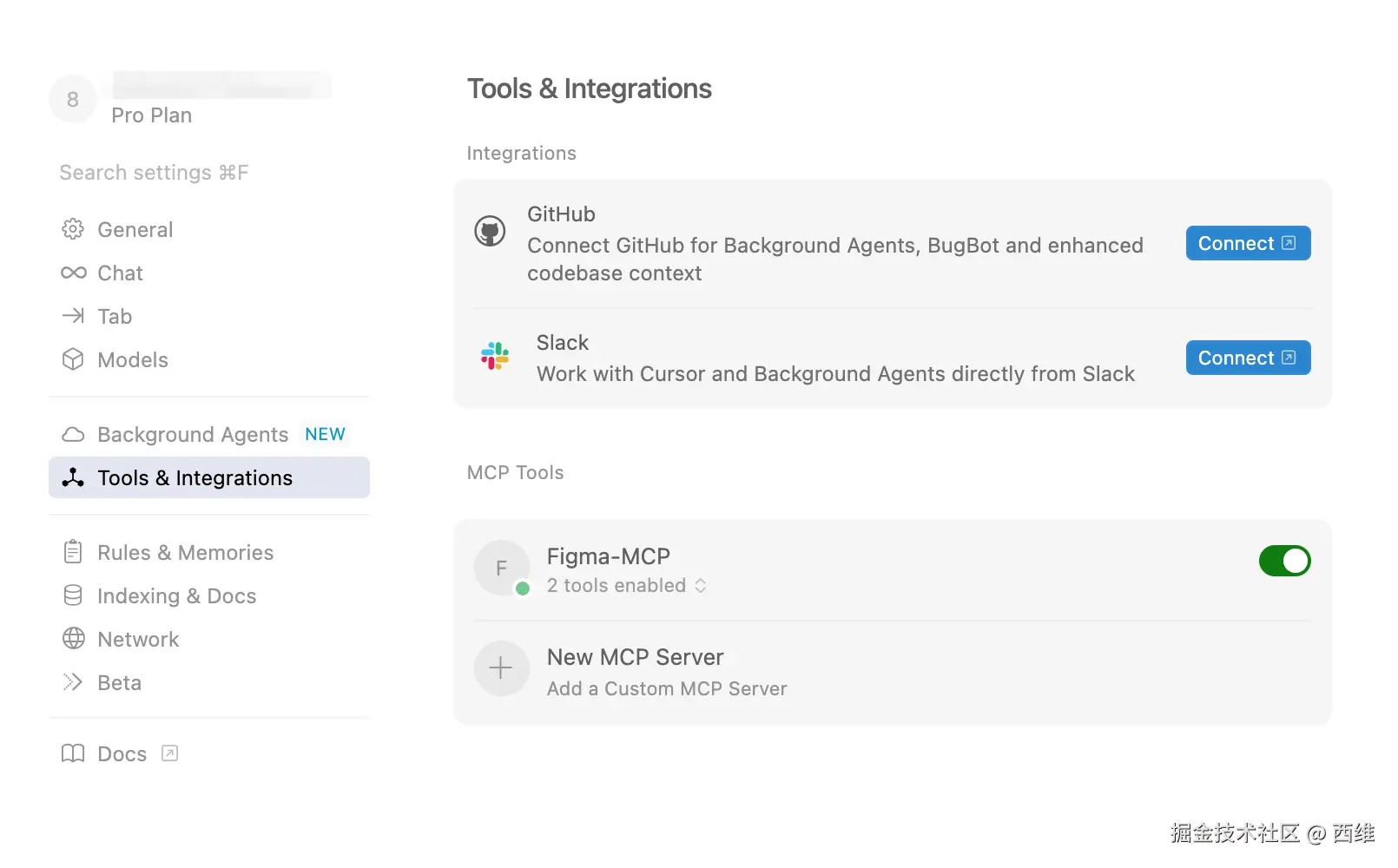Click the plus icon for New MCP Server

point(501,668)
